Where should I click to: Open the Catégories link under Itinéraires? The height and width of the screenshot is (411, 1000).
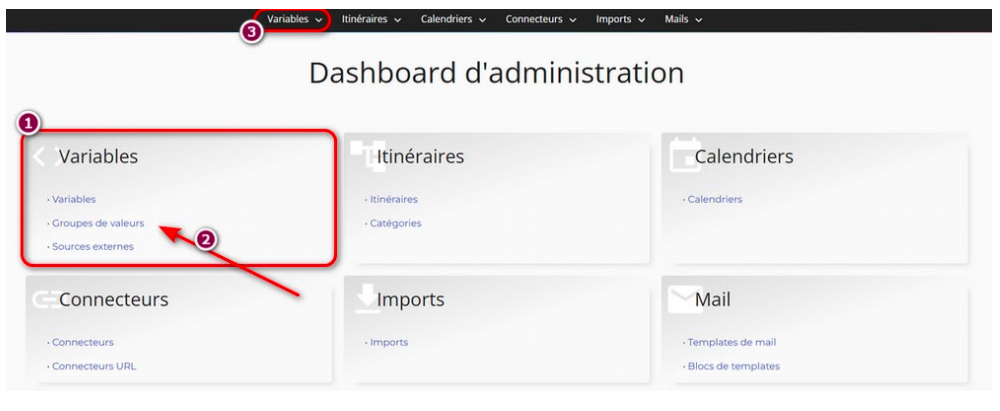coord(396,223)
